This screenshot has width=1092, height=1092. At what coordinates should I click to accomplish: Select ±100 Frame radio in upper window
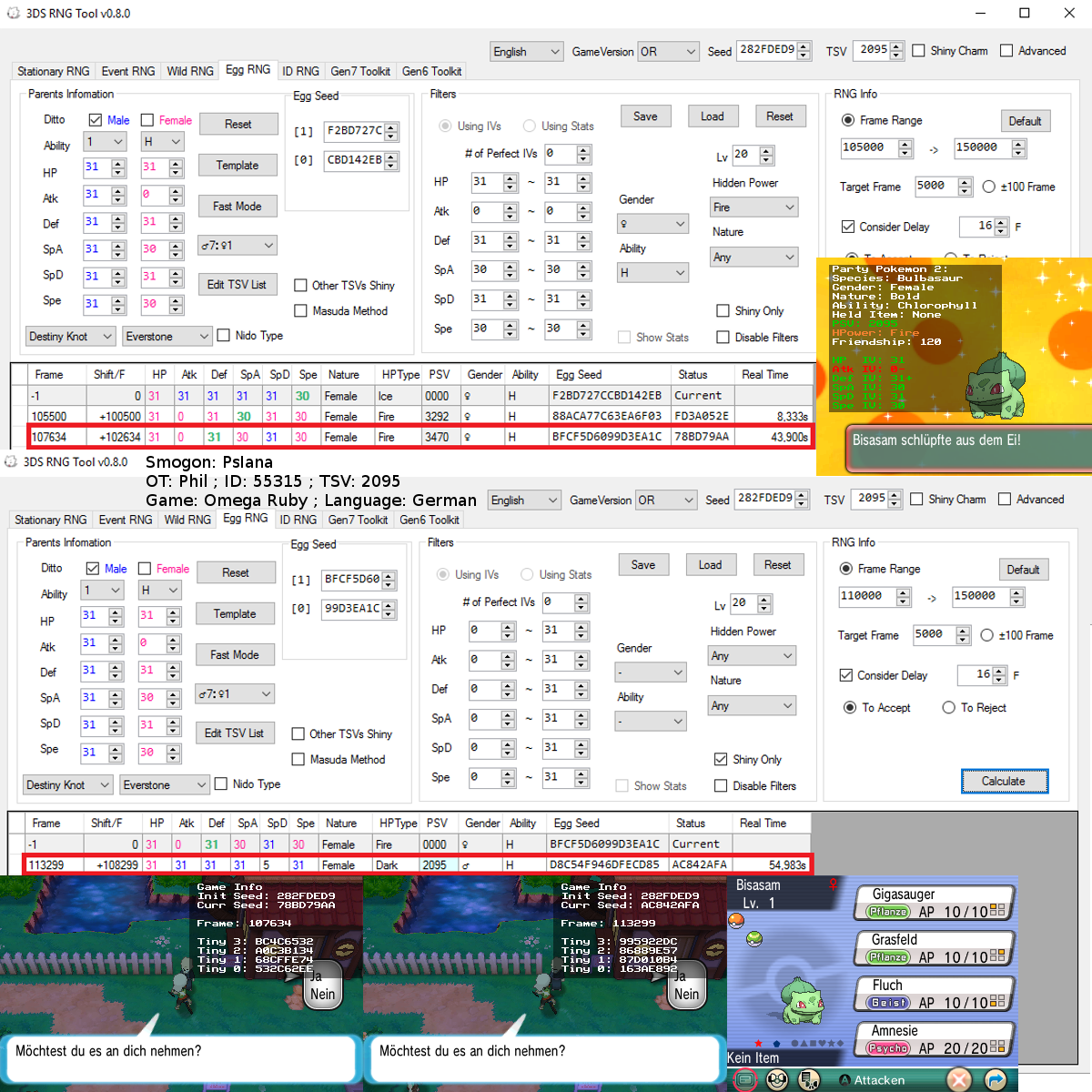[x=989, y=187]
